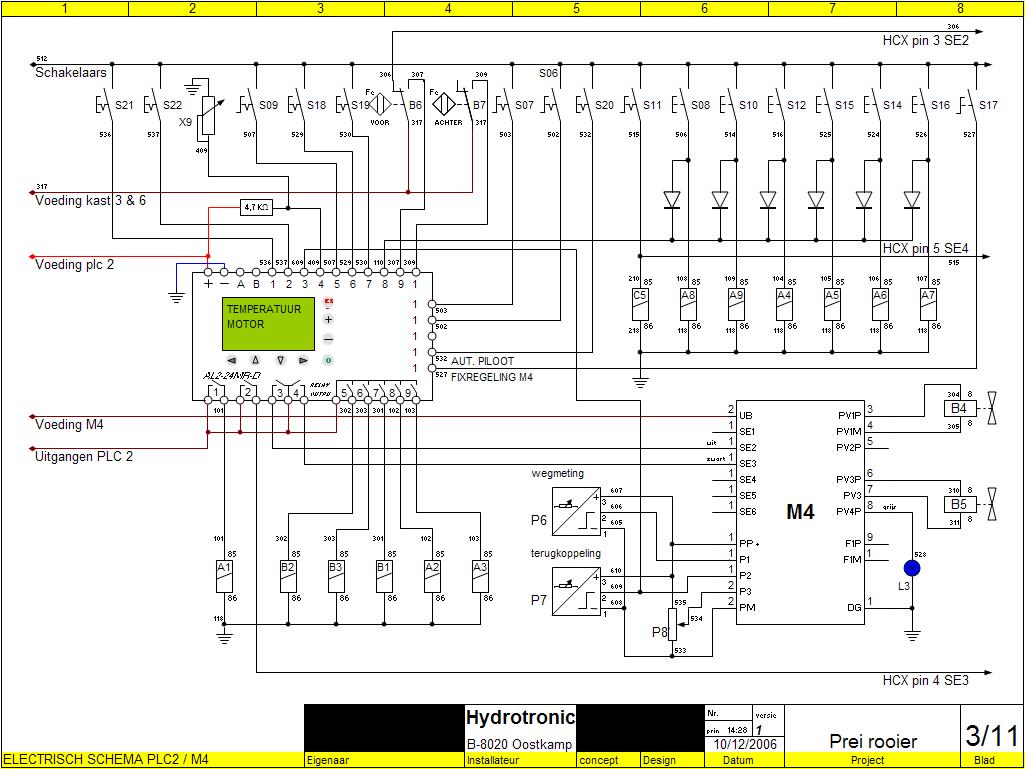Toggle switch S21 in the Schakelaars row
1025x769 pixels.
(x=103, y=104)
